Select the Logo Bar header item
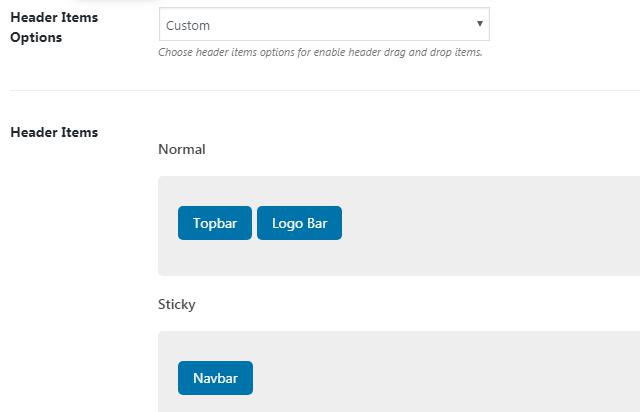 [x=299, y=223]
